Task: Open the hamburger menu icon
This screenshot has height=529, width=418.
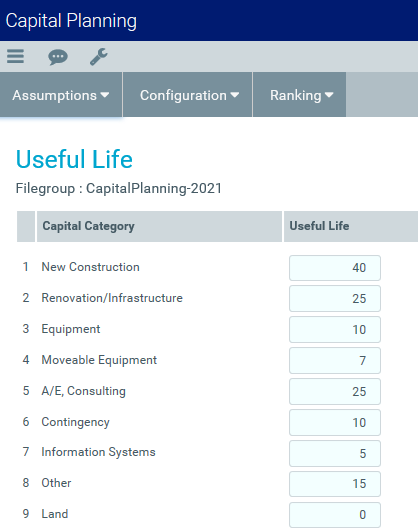Action: click(x=16, y=56)
